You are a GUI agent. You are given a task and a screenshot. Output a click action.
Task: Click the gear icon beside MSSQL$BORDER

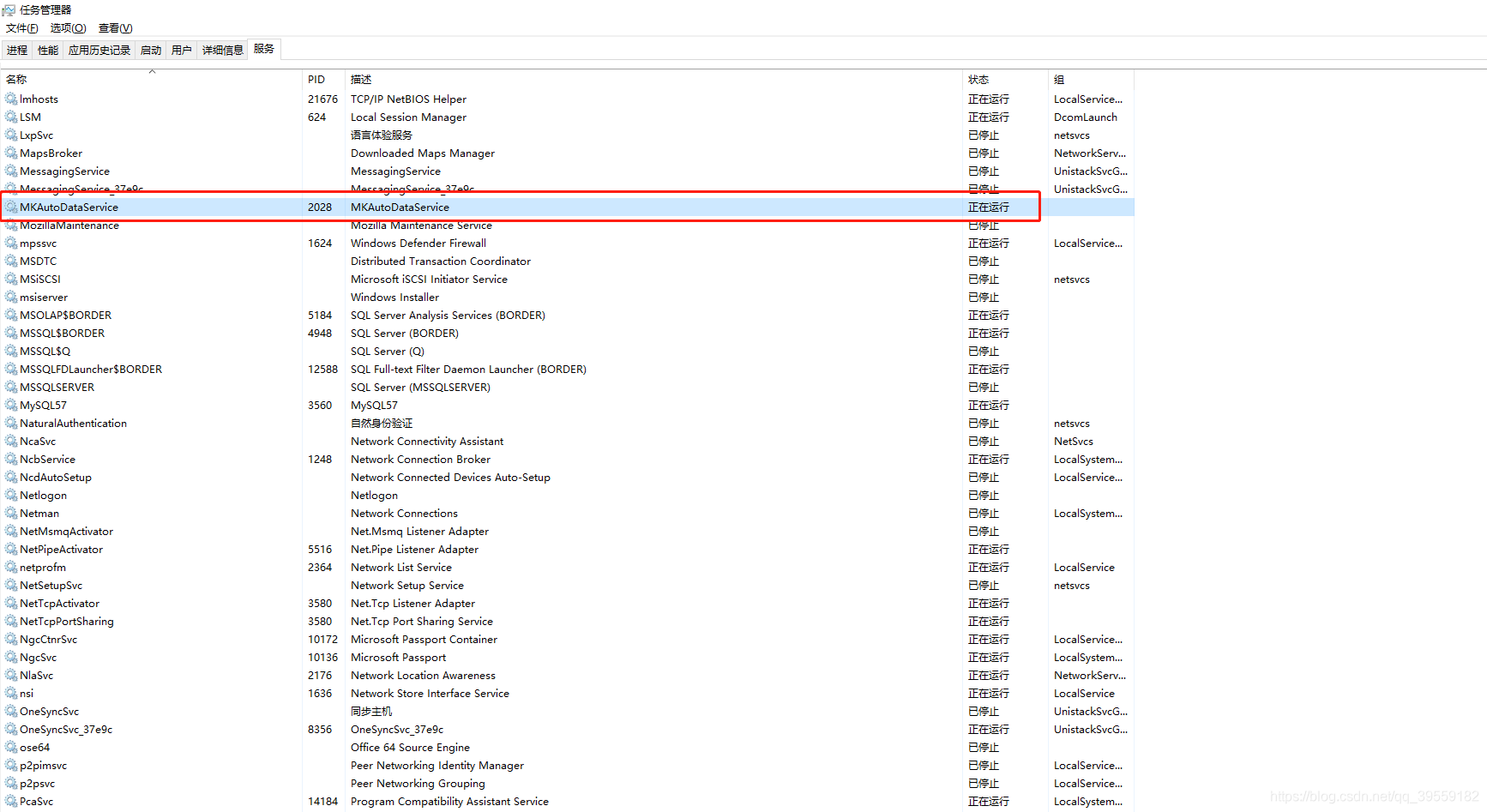coord(11,333)
